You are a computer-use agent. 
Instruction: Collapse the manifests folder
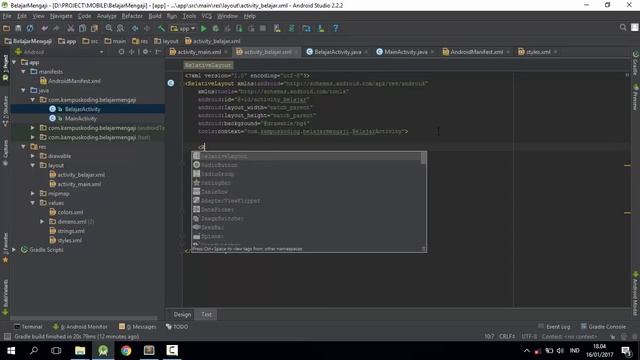[x=24, y=71]
